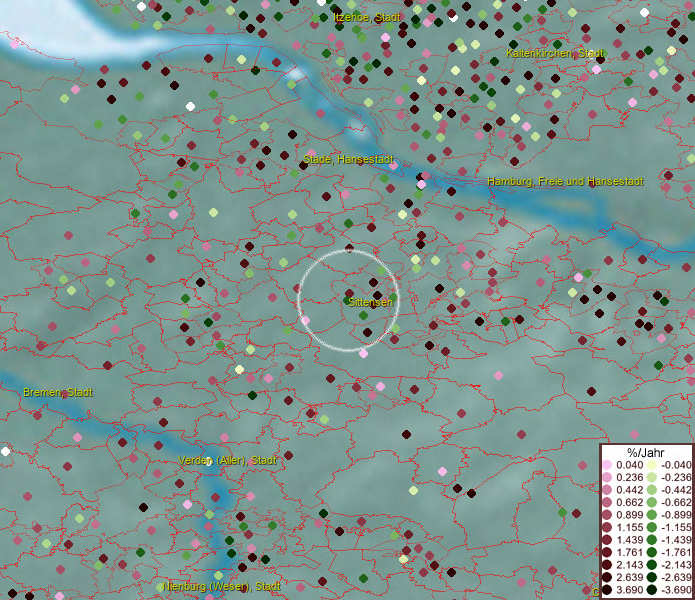Pick the 1.155 legend swatch
The height and width of the screenshot is (600, 695).
point(607,527)
